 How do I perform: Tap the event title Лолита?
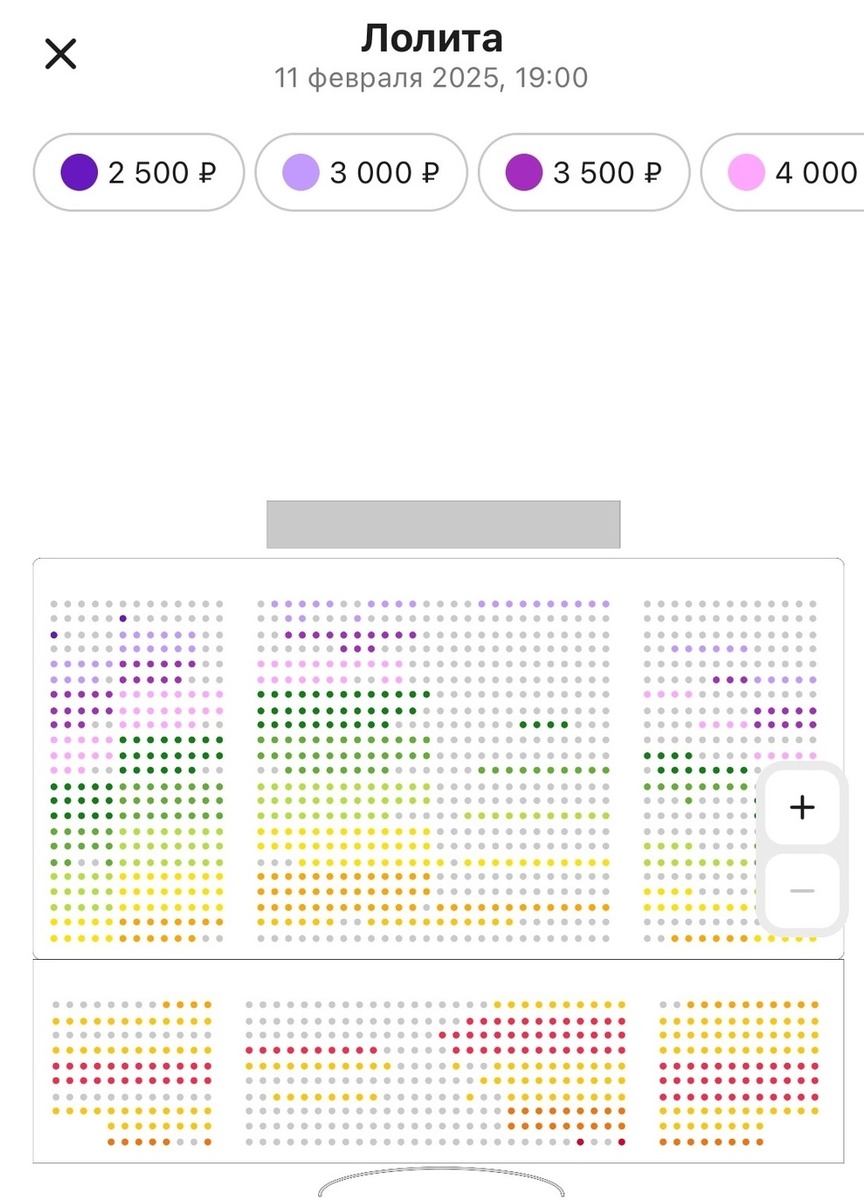pyautogui.click(x=432, y=38)
